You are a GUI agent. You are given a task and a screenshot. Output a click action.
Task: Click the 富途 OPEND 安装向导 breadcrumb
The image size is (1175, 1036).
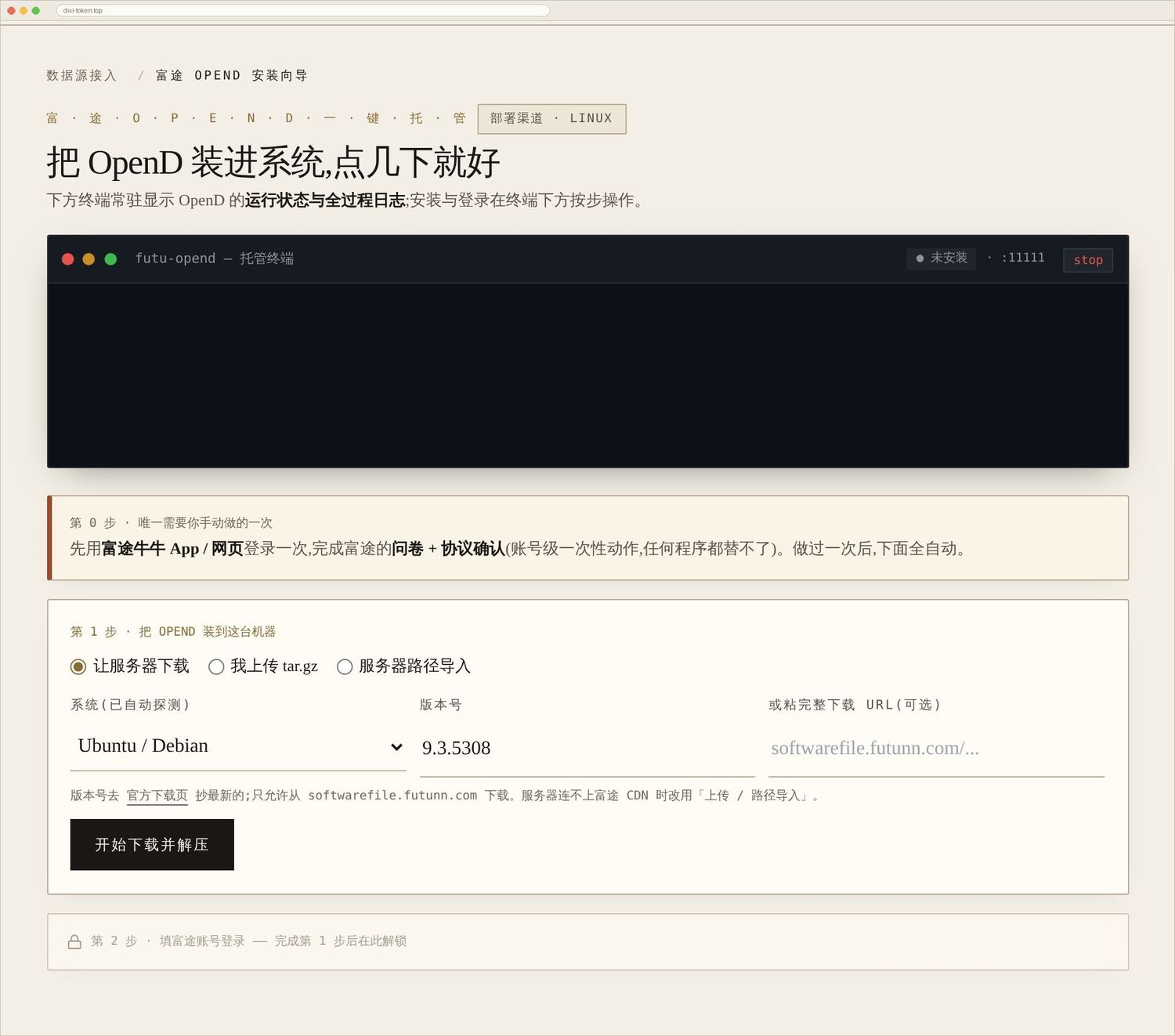pyautogui.click(x=232, y=75)
